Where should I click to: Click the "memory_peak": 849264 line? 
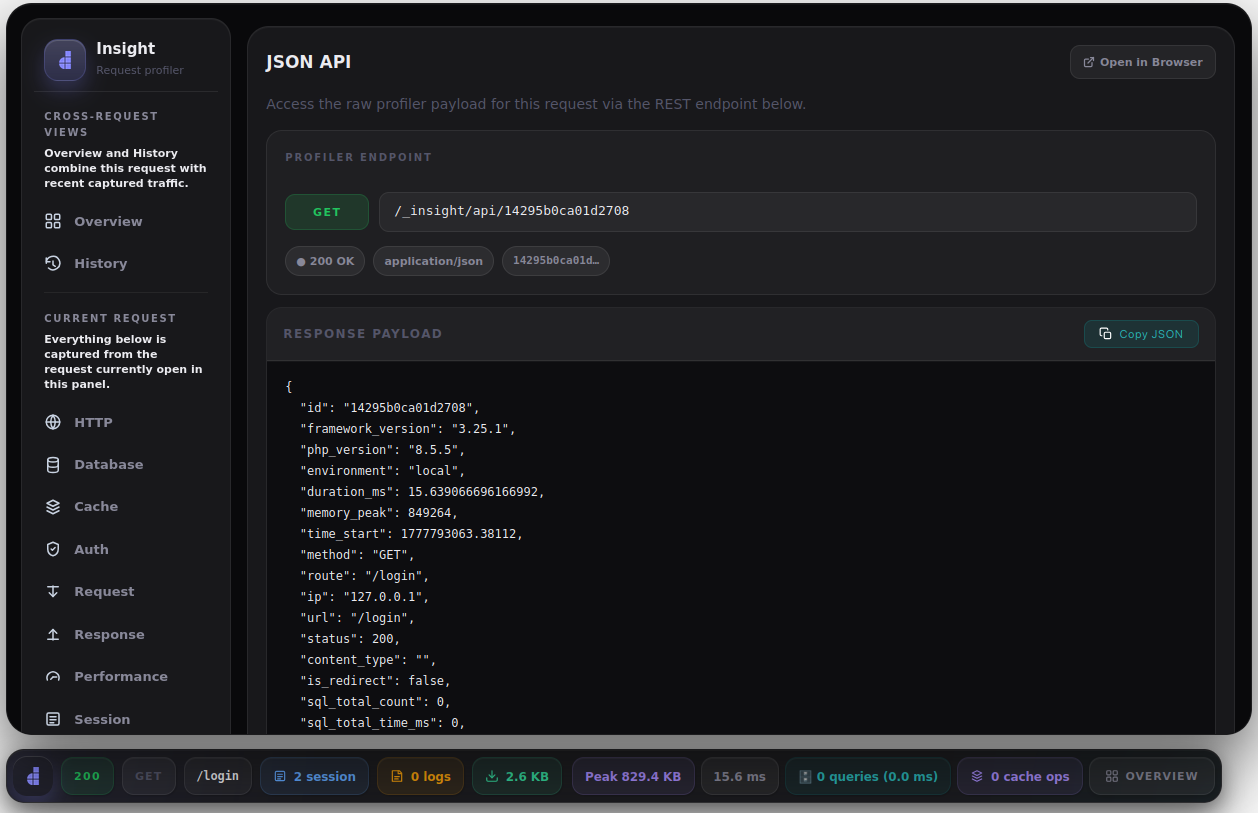point(379,513)
